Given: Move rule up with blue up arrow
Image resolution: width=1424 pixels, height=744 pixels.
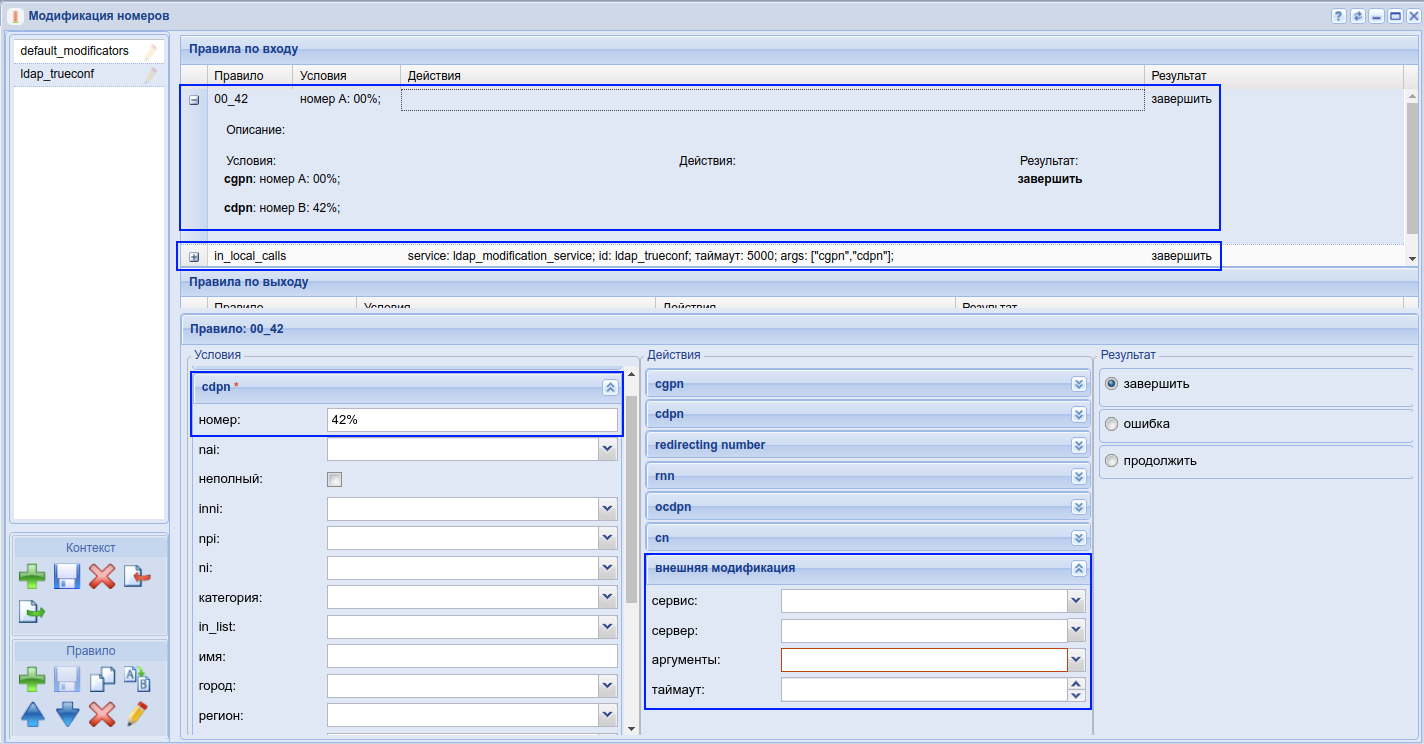Looking at the screenshot, I should [x=32, y=714].
